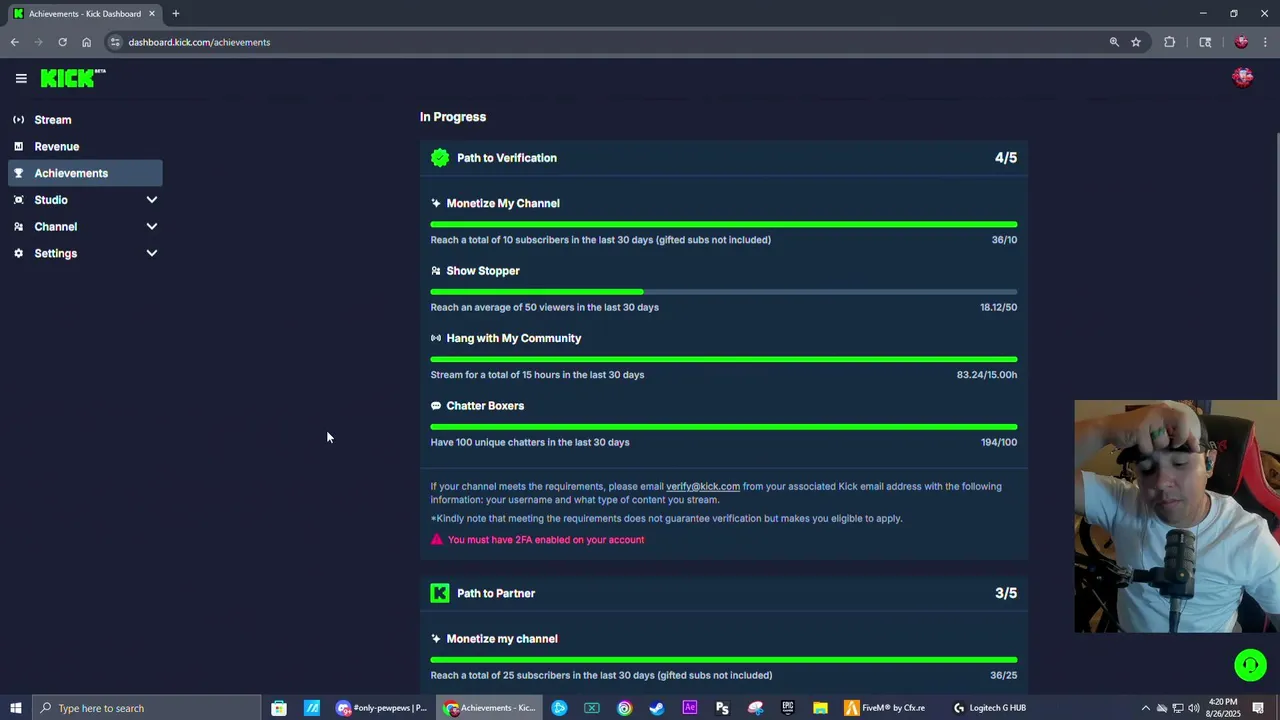The image size is (1280, 720).
Task: Switch to Logitech G HUB window
Action: 989,708
